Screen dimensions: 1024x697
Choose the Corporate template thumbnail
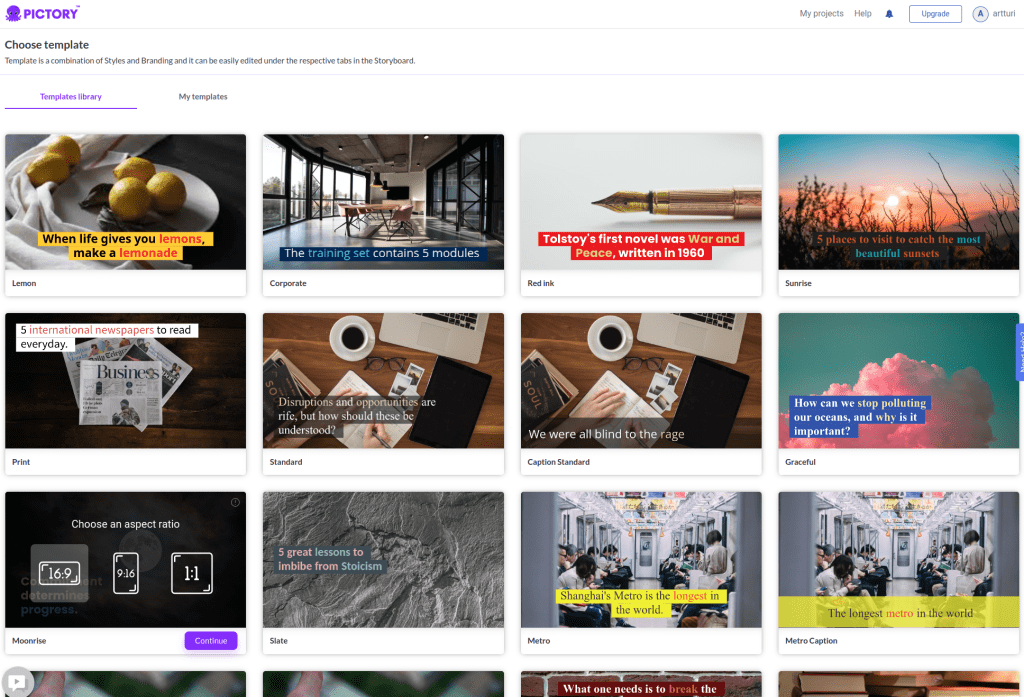coord(383,202)
